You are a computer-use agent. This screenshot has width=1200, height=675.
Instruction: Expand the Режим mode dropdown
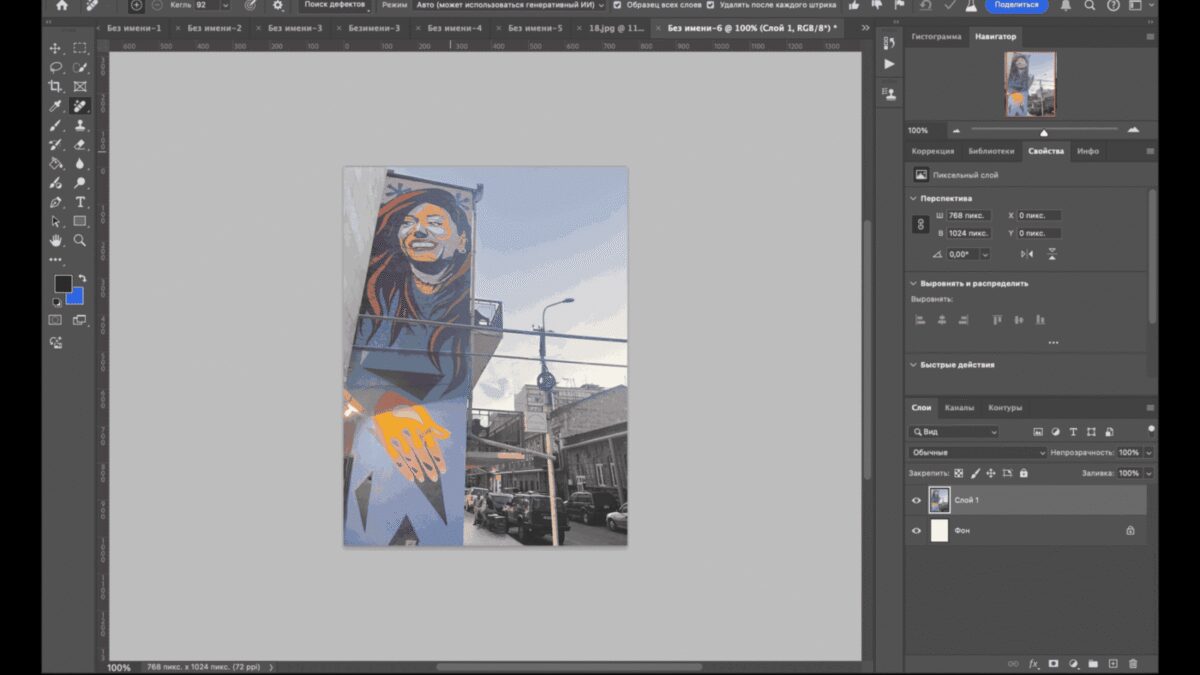click(510, 5)
